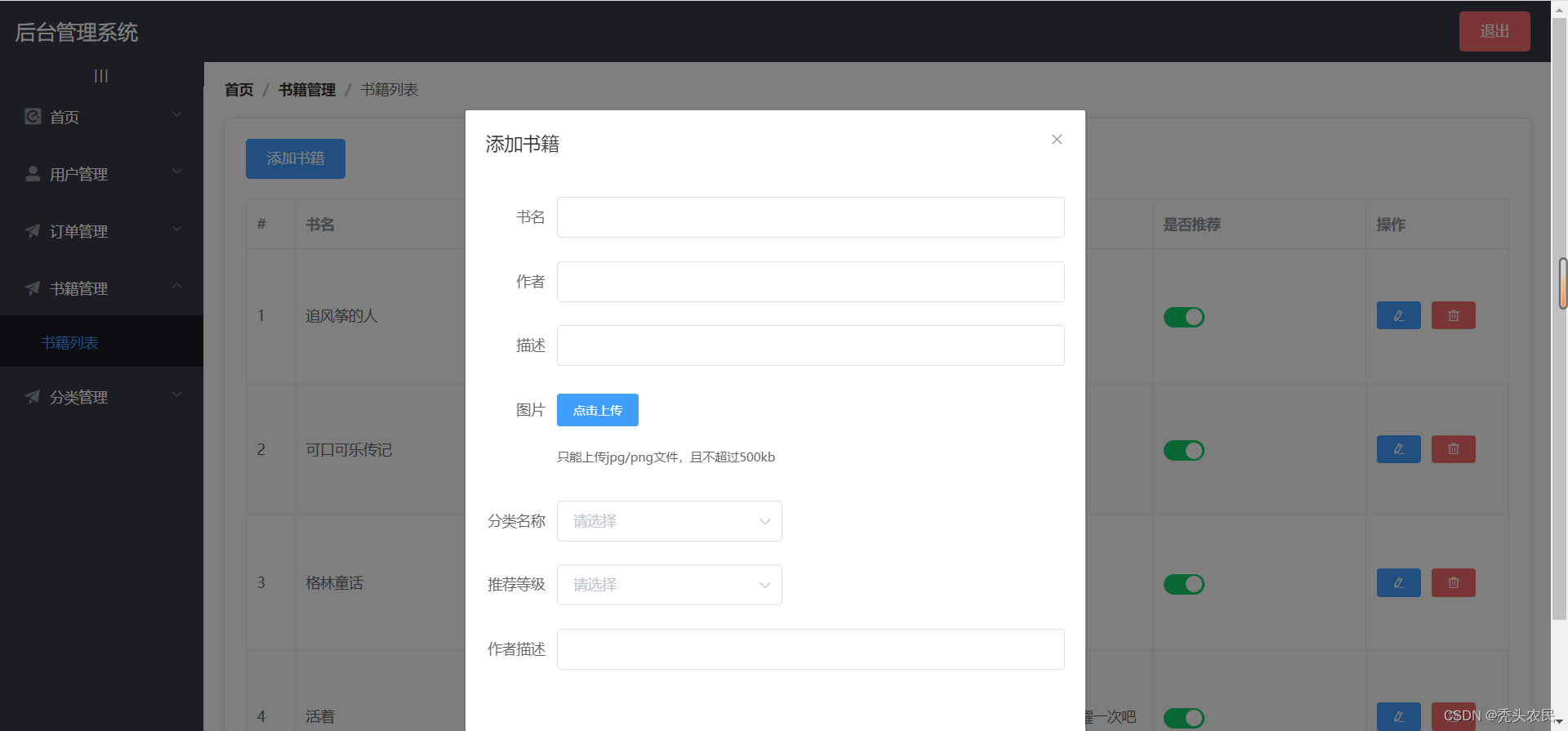Edit the 追风筝的人 row
This screenshot has height=731, width=1568.
pos(1399,315)
